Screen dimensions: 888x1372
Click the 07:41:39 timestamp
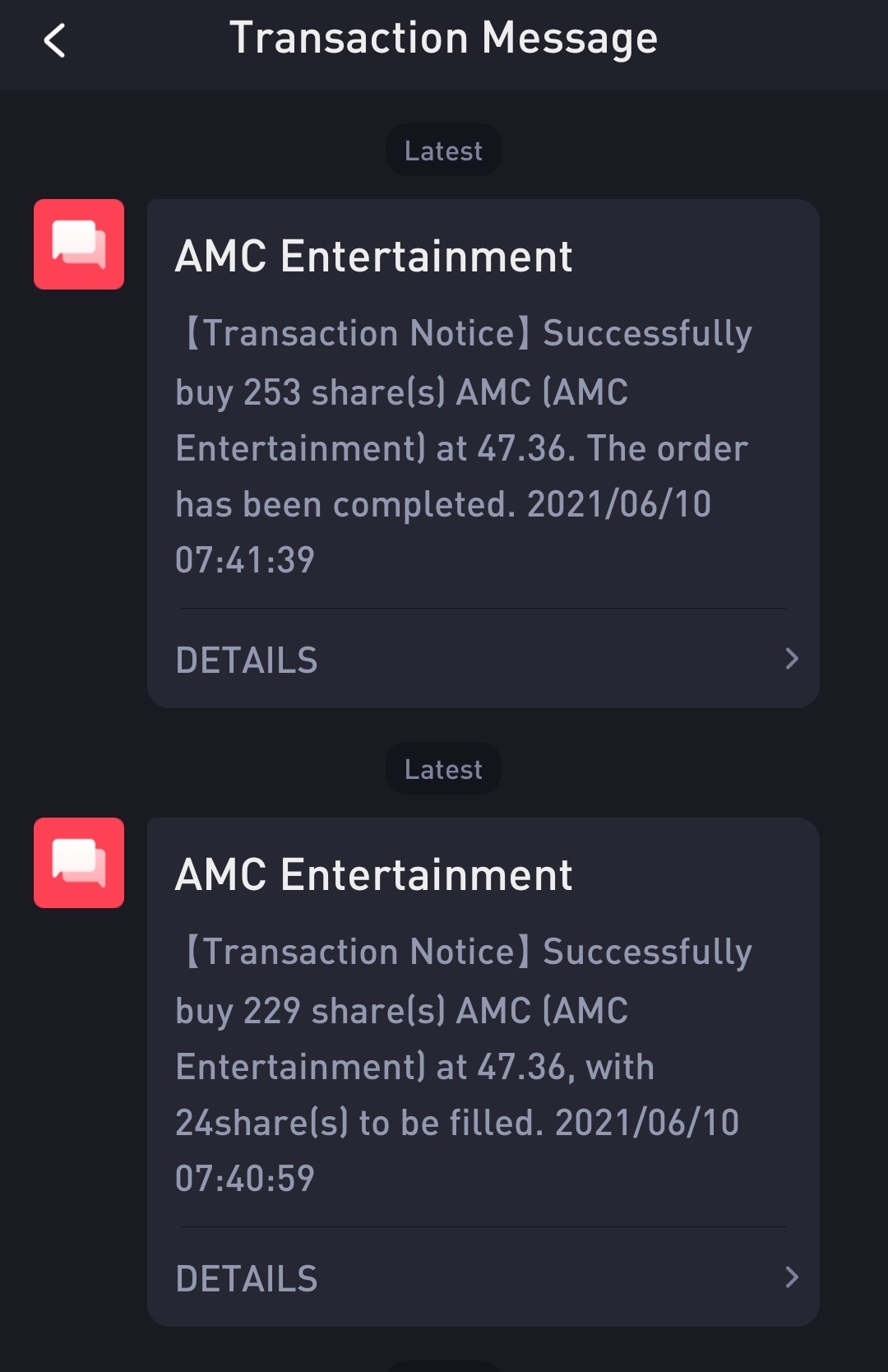coord(245,560)
